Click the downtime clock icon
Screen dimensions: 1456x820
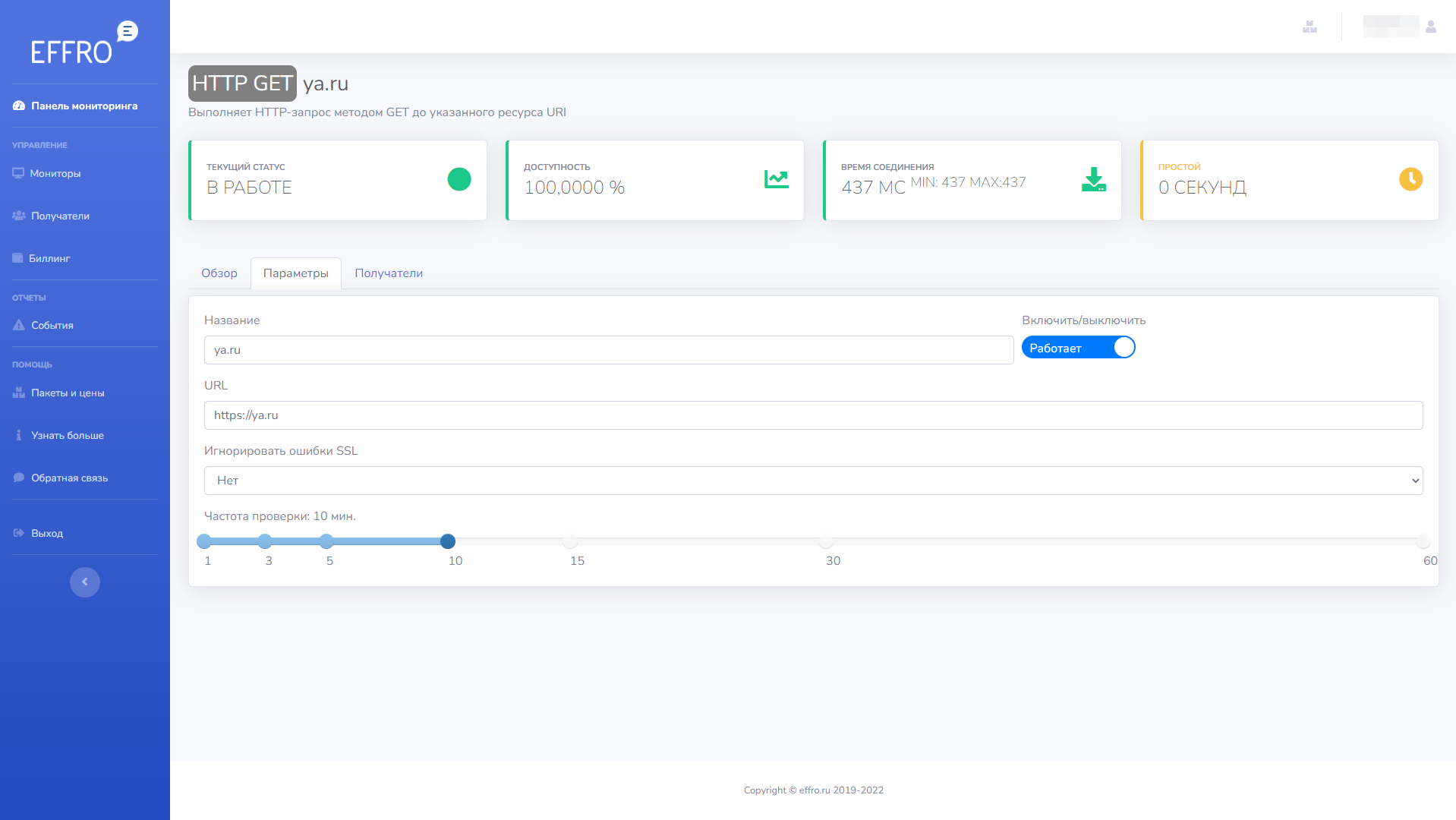pyautogui.click(x=1410, y=179)
